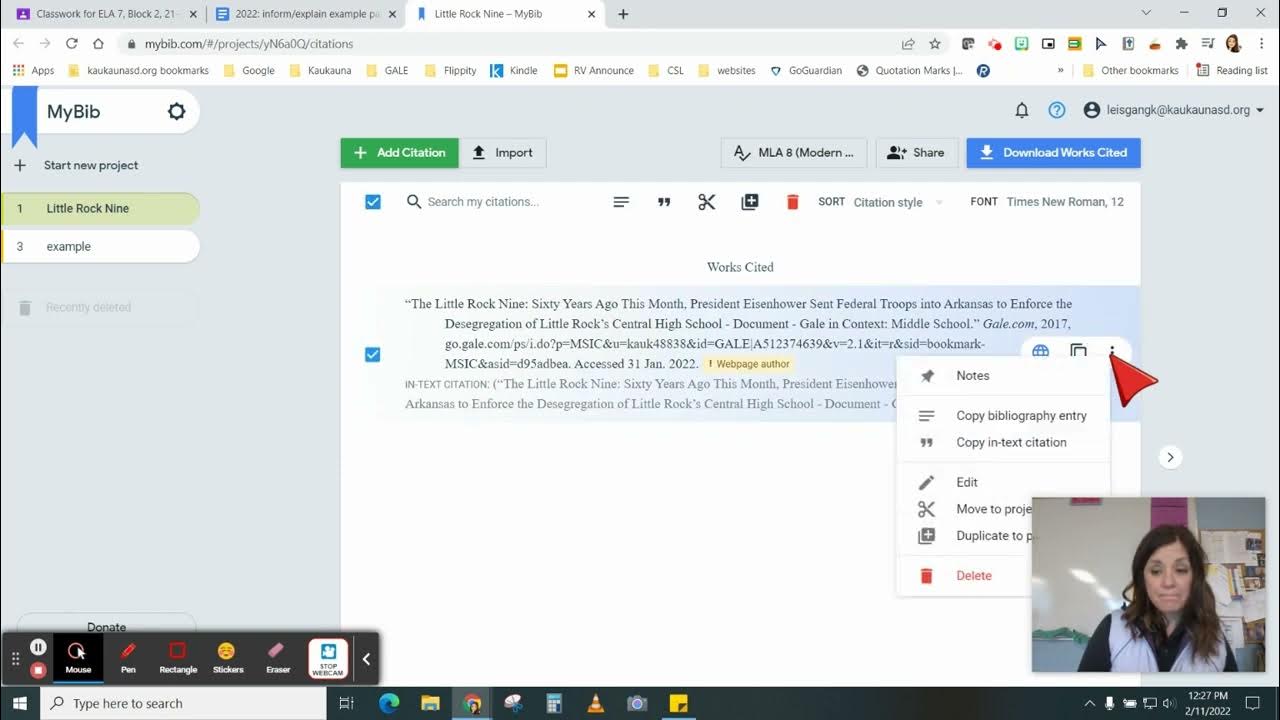Screen dimensions: 1280x720
Task: Open MyBib settings gear
Action: click(176, 111)
